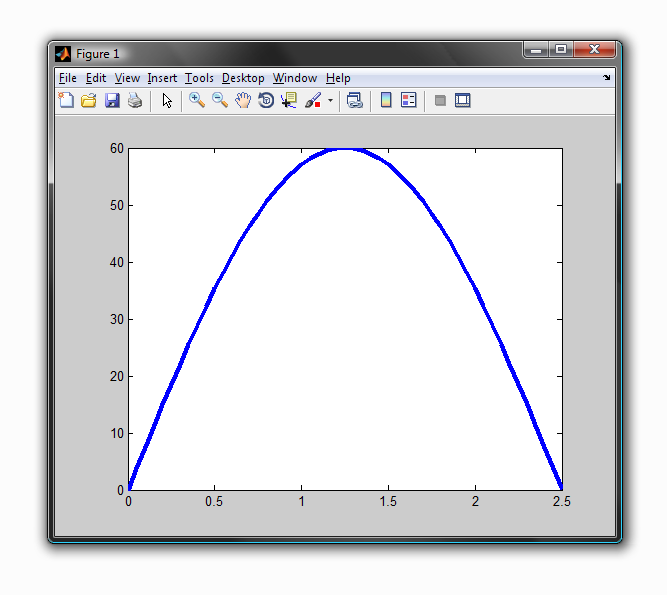This screenshot has width=667, height=595.
Task: Open the Insert menu
Action: click(x=162, y=78)
